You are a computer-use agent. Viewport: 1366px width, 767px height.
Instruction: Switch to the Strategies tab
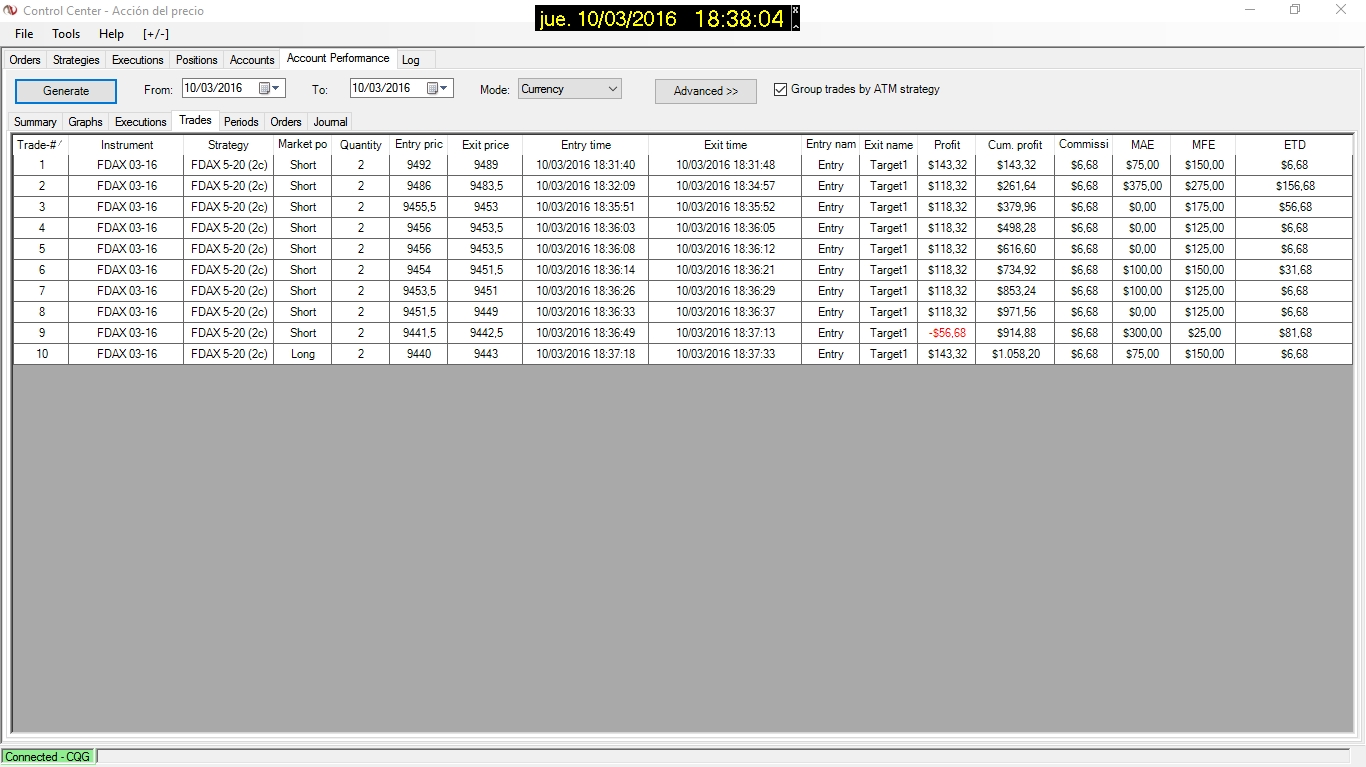(x=76, y=60)
